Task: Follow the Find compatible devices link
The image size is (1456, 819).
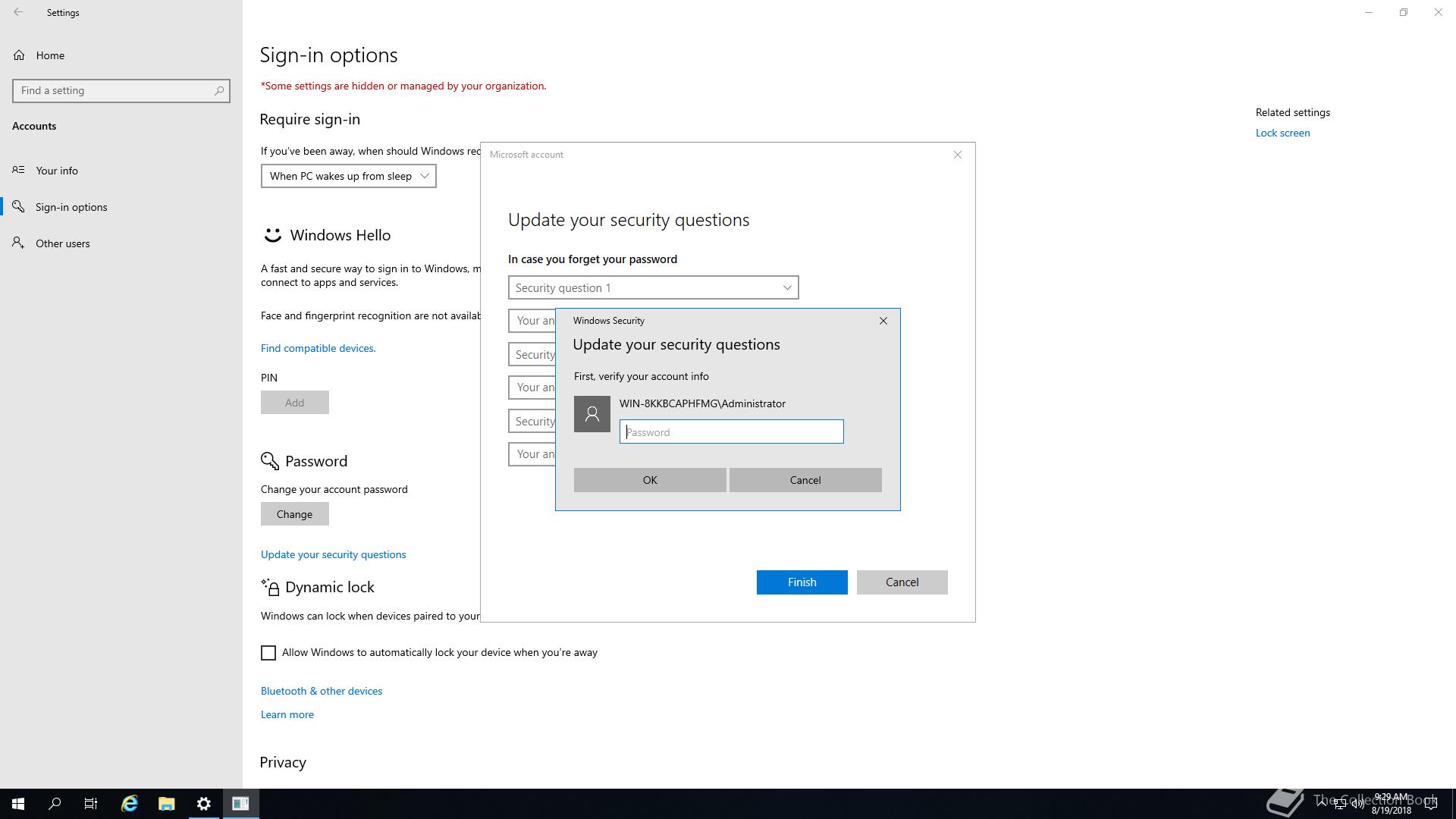Action: click(x=318, y=348)
